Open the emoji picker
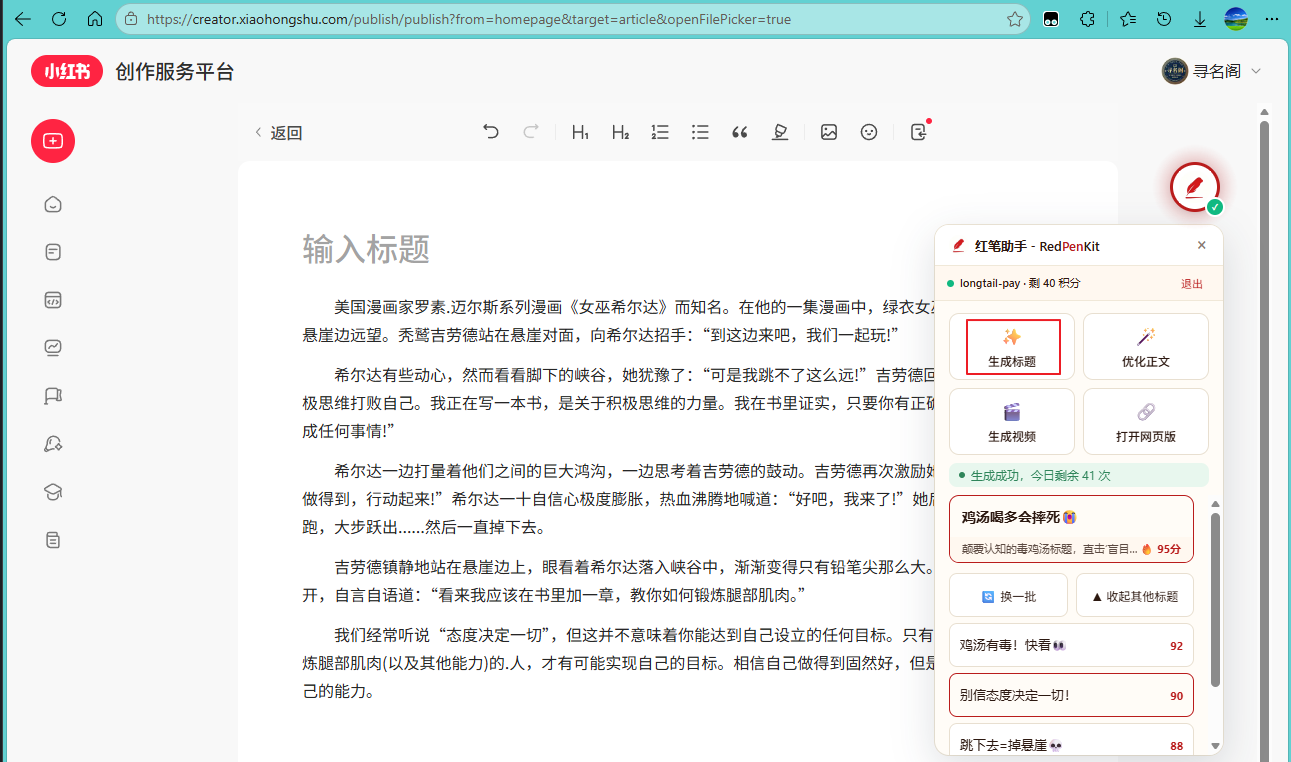This screenshot has height=762, width=1291. 869,132
